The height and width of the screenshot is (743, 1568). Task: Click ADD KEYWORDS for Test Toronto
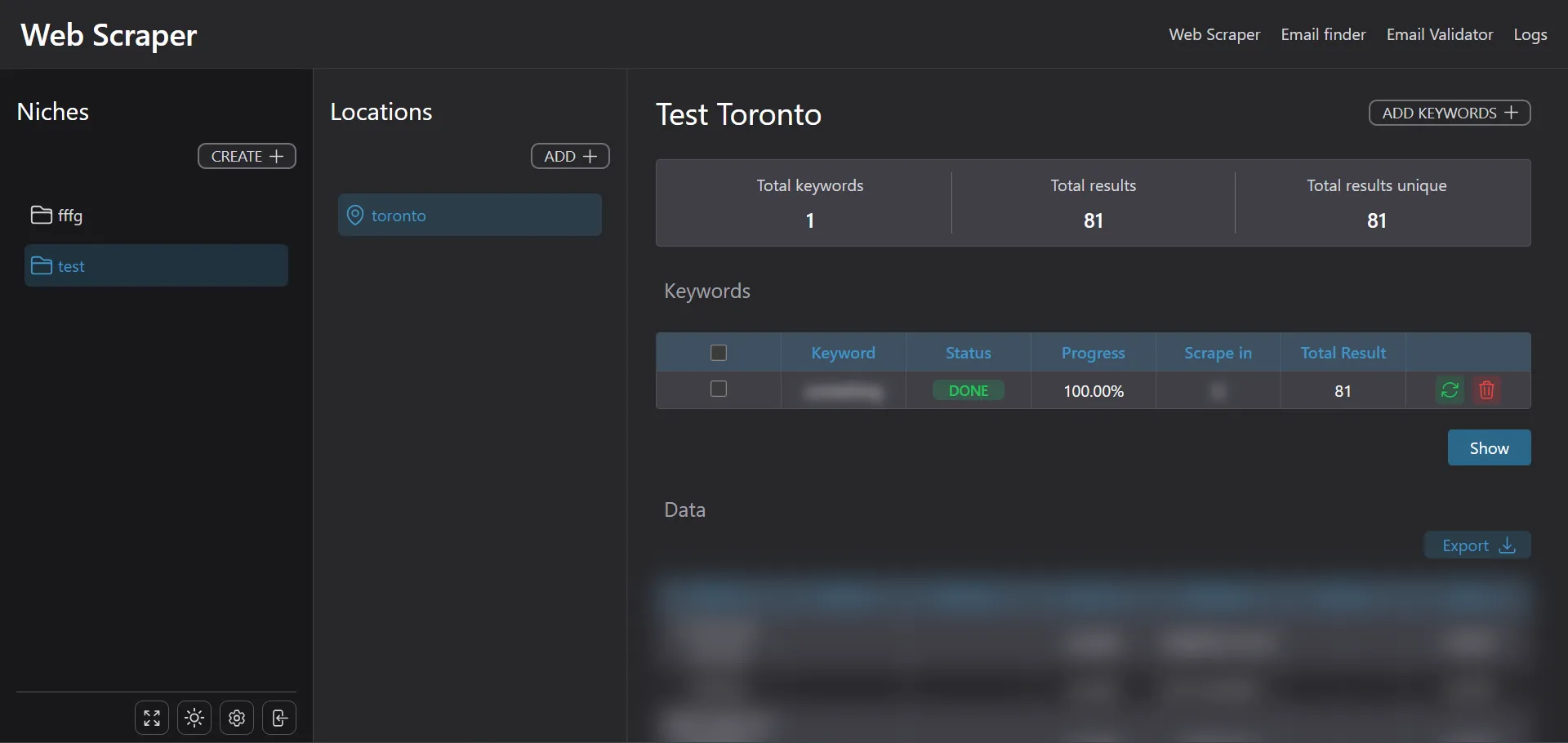tap(1450, 113)
